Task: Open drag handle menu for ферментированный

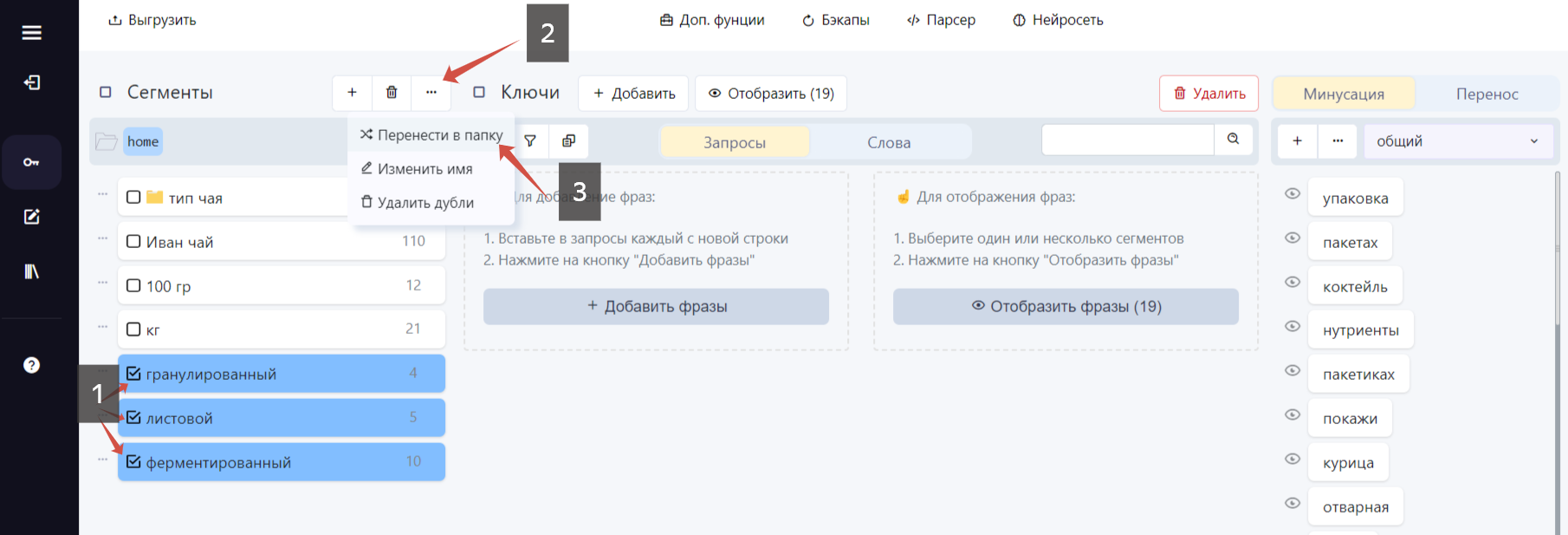Action: coord(103,459)
